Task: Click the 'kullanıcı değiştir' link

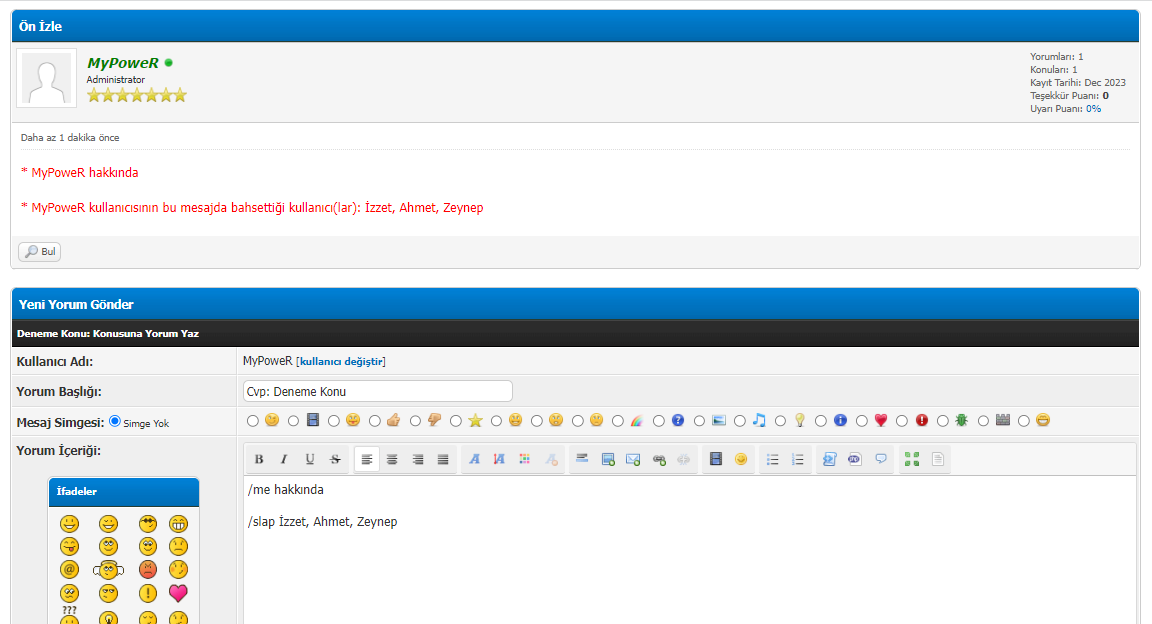Action: coord(341,361)
